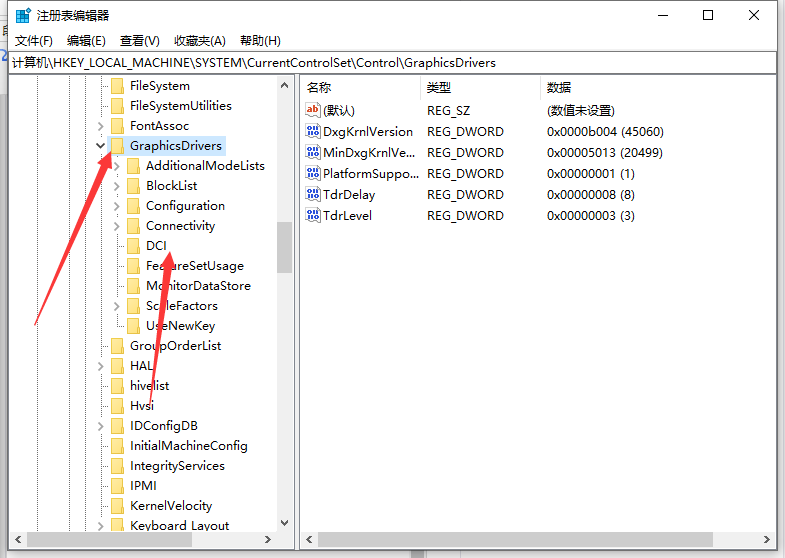Click the tree pane scroll down arrow
Screen dimensions: 785x558
point(285,522)
